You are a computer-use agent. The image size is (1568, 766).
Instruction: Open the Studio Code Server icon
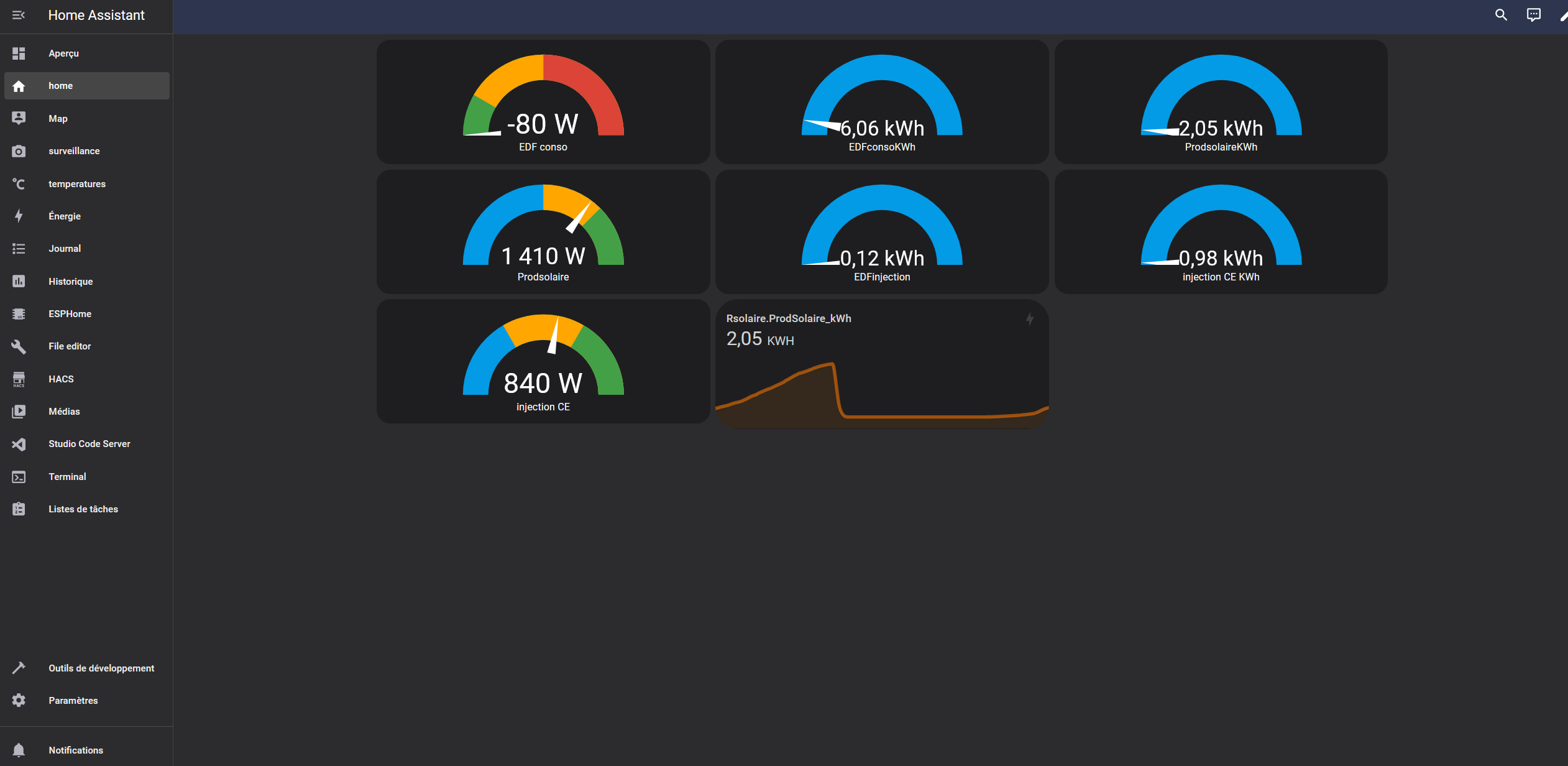tap(19, 444)
